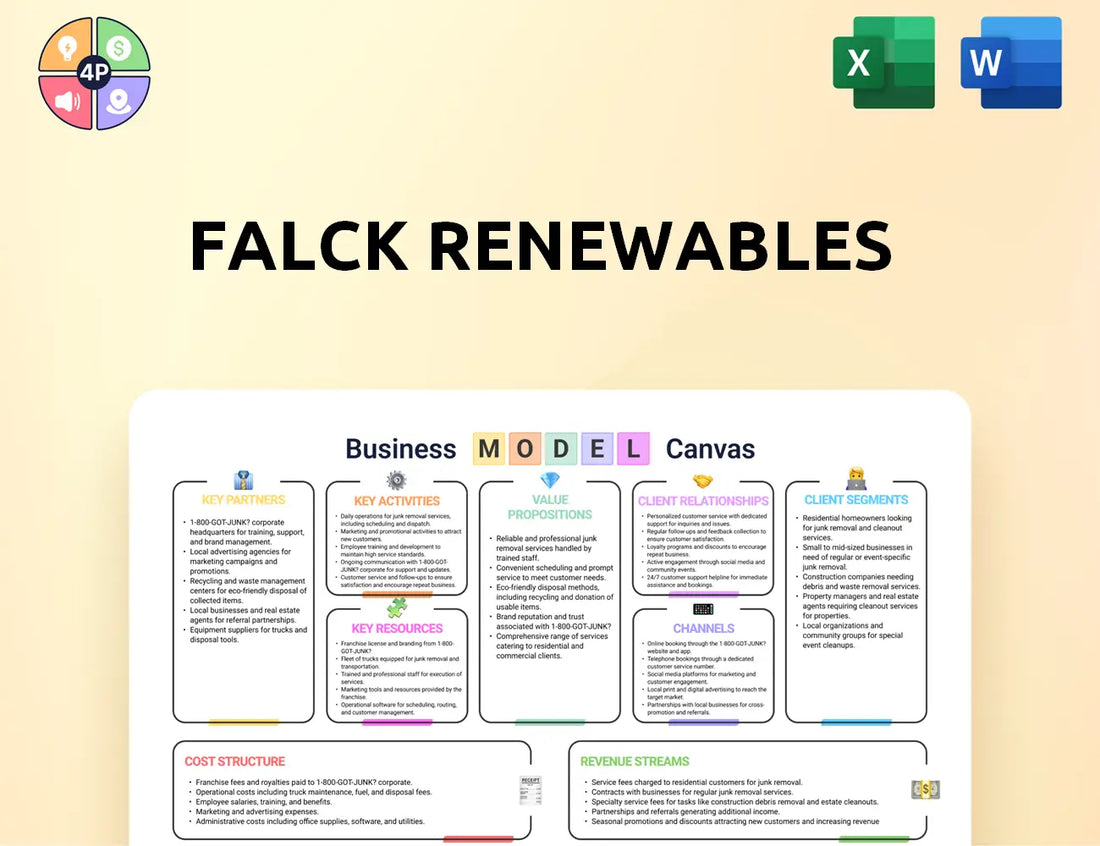Click 'Employee salaries, training, and benefits' bullet
The image size is (1100, 846).
(x=263, y=802)
